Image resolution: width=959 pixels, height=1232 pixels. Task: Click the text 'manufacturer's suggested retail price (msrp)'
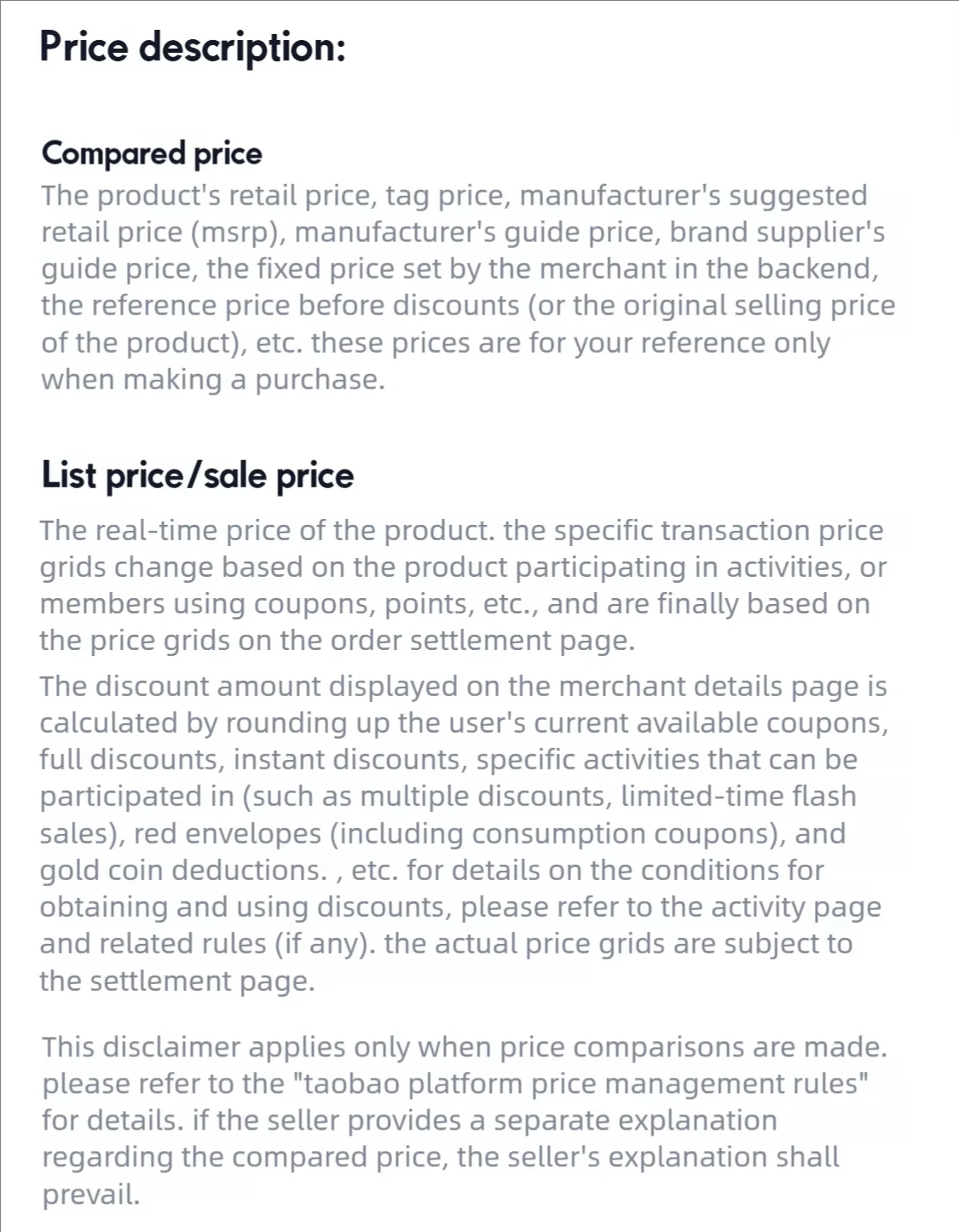(x=454, y=213)
